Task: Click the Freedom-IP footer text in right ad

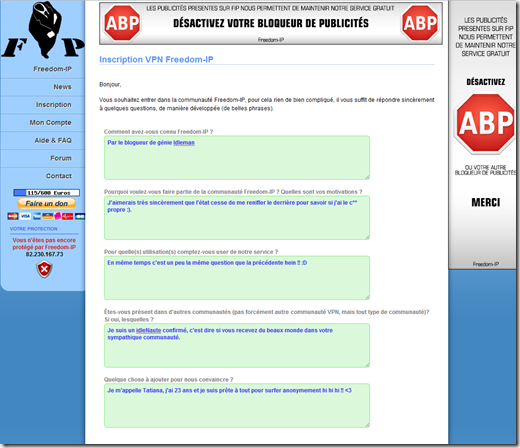Action: pyautogui.click(x=486, y=264)
